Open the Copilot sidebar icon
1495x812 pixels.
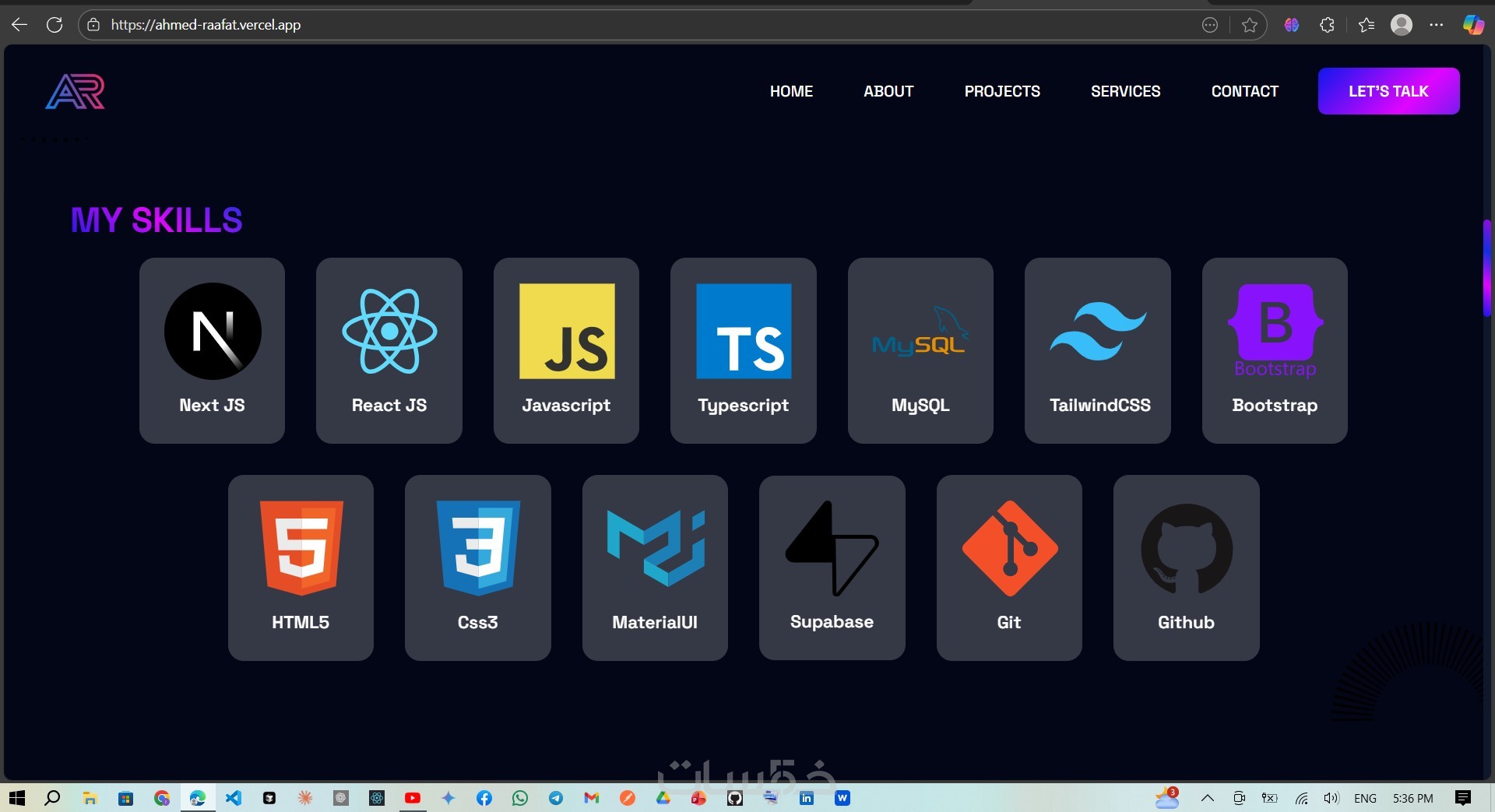[x=1473, y=25]
